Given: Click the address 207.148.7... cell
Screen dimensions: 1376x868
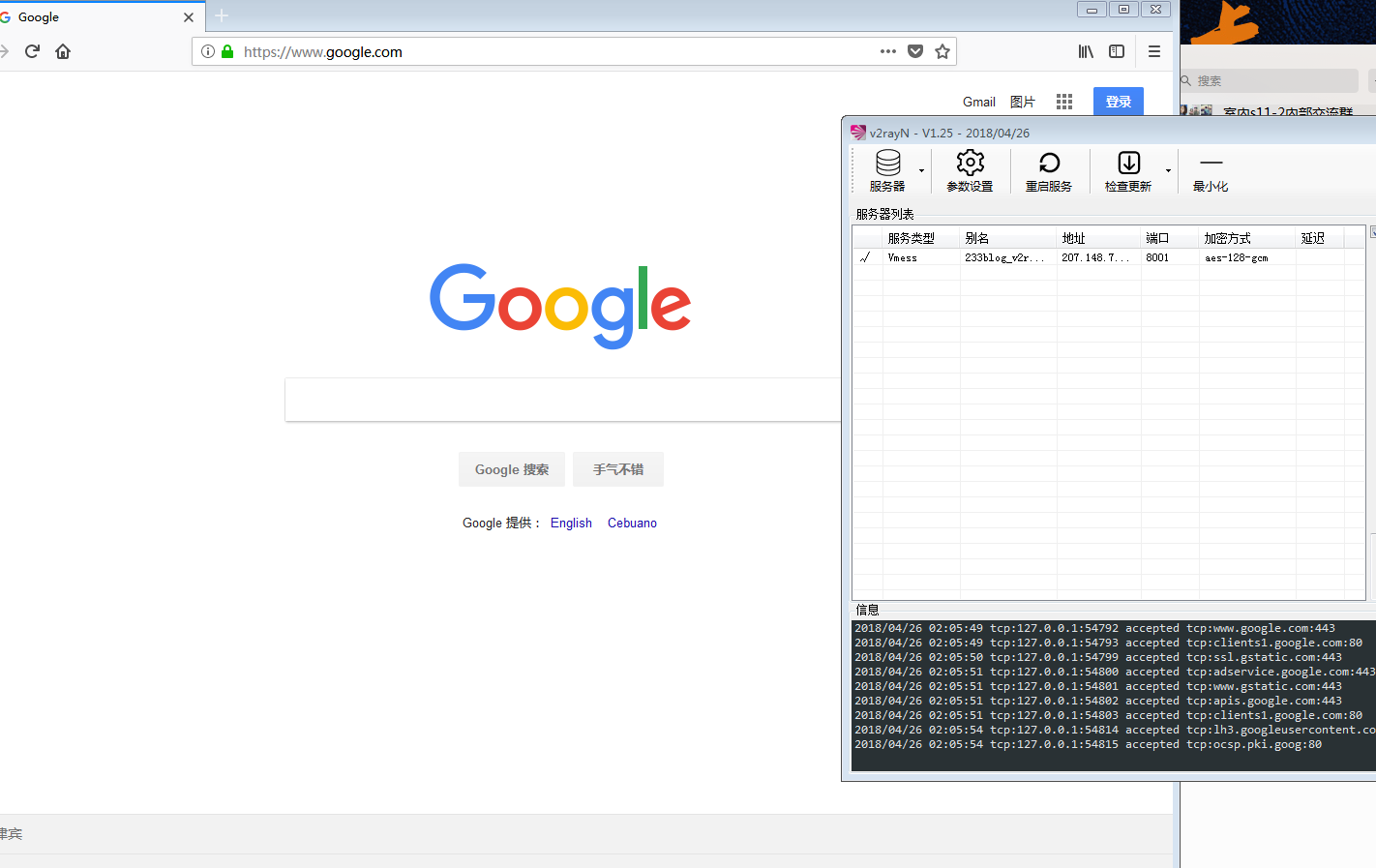Looking at the screenshot, I should pos(1095,257).
